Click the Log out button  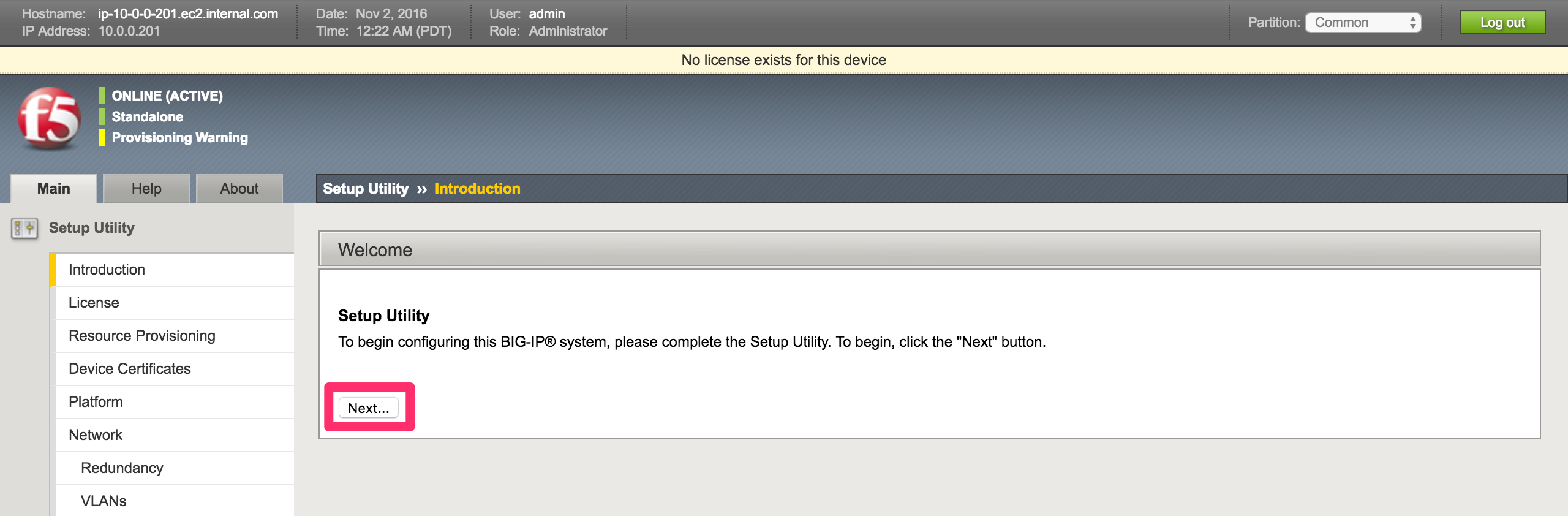(x=1502, y=23)
